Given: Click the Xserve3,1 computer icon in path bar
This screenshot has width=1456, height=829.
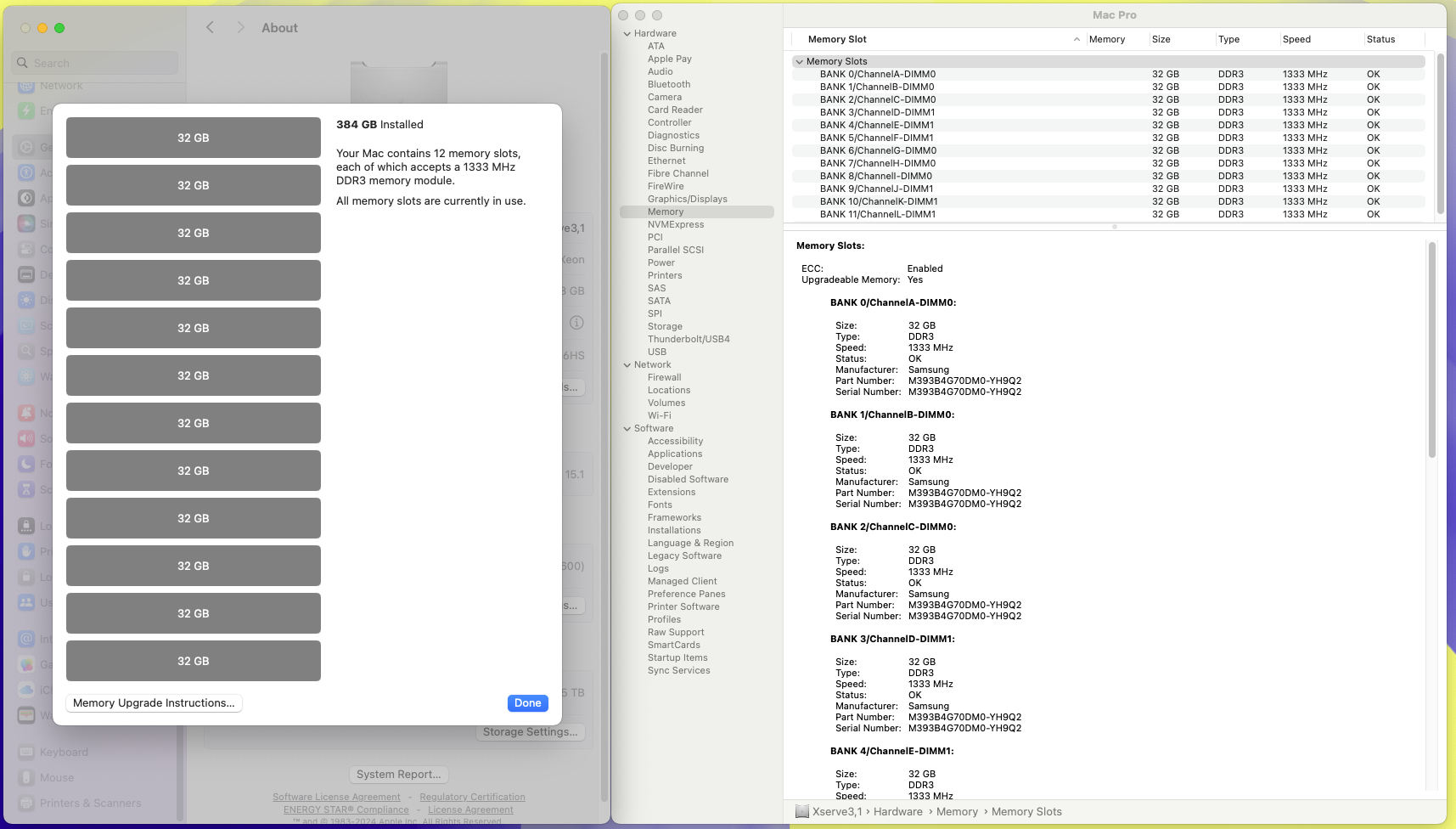Looking at the screenshot, I should (801, 811).
